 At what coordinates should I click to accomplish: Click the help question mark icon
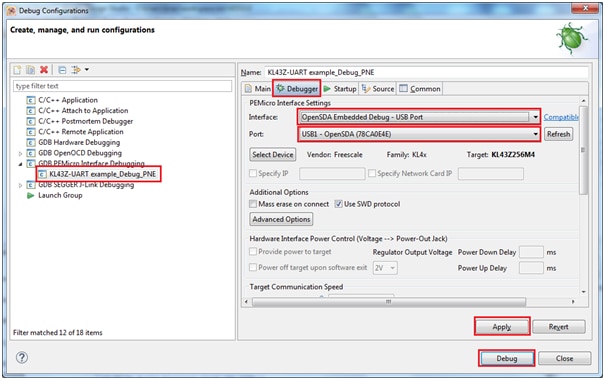[x=22, y=358]
